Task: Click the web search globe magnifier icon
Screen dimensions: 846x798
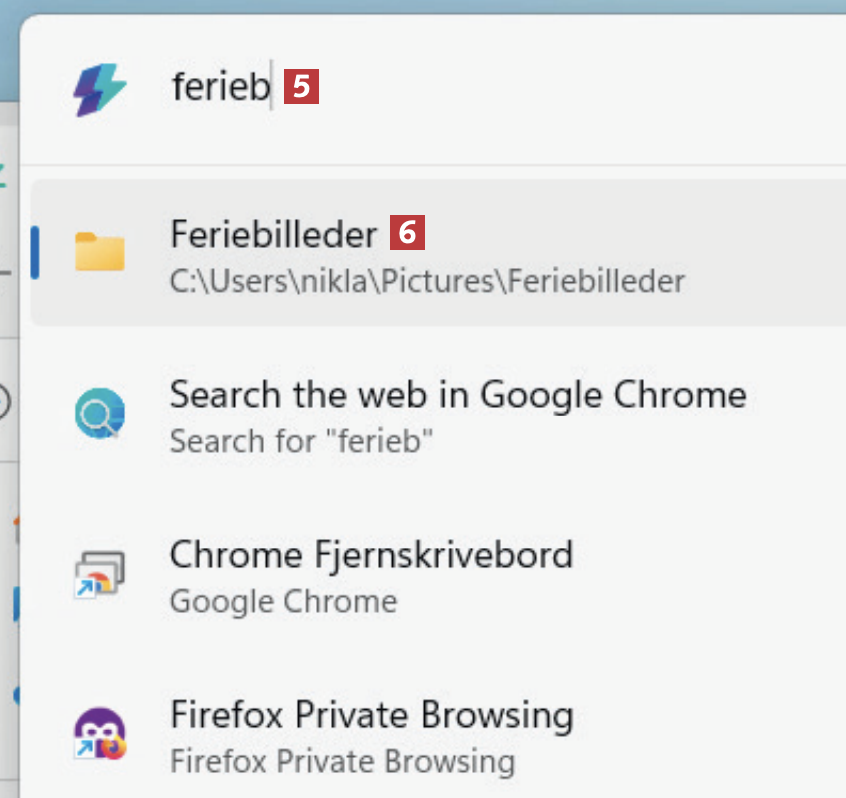Action: tap(99, 413)
